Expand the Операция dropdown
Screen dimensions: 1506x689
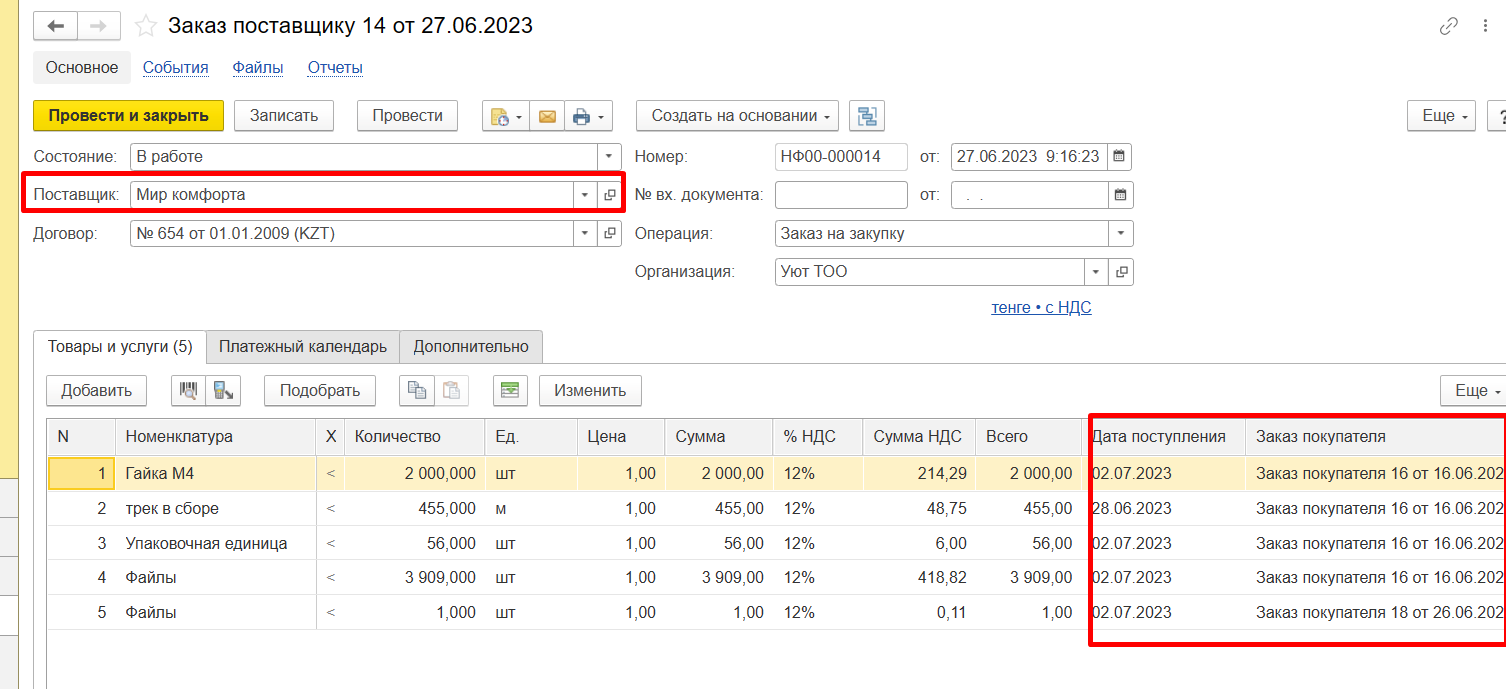point(1120,234)
